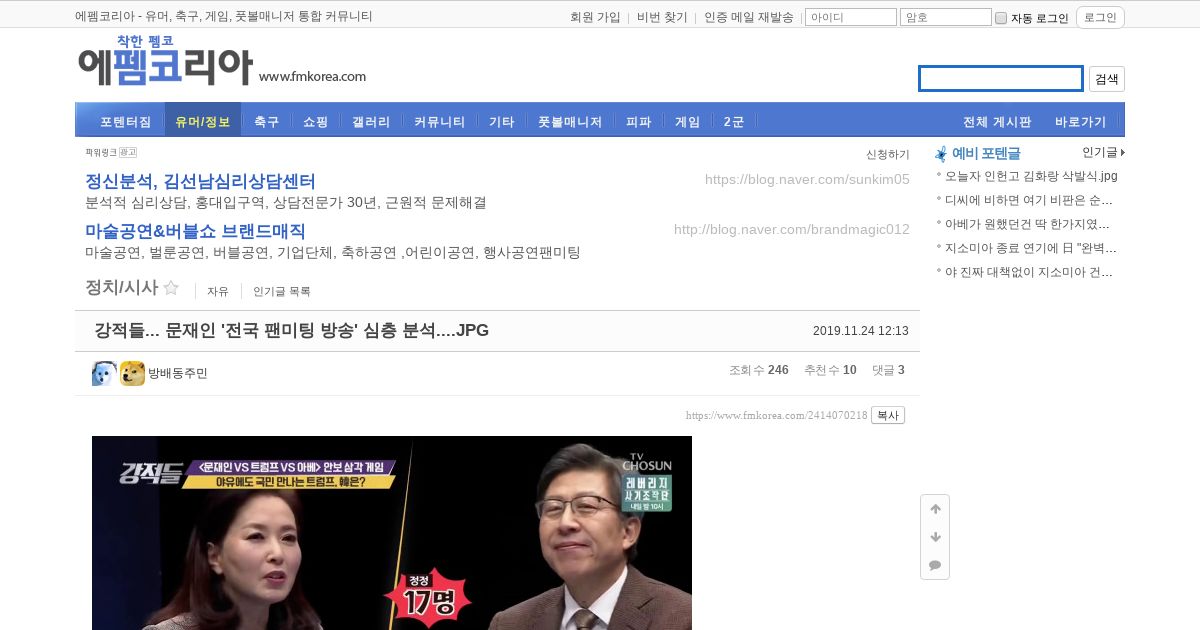Click the 로그인 button
The image size is (1200, 630).
coord(1100,17)
